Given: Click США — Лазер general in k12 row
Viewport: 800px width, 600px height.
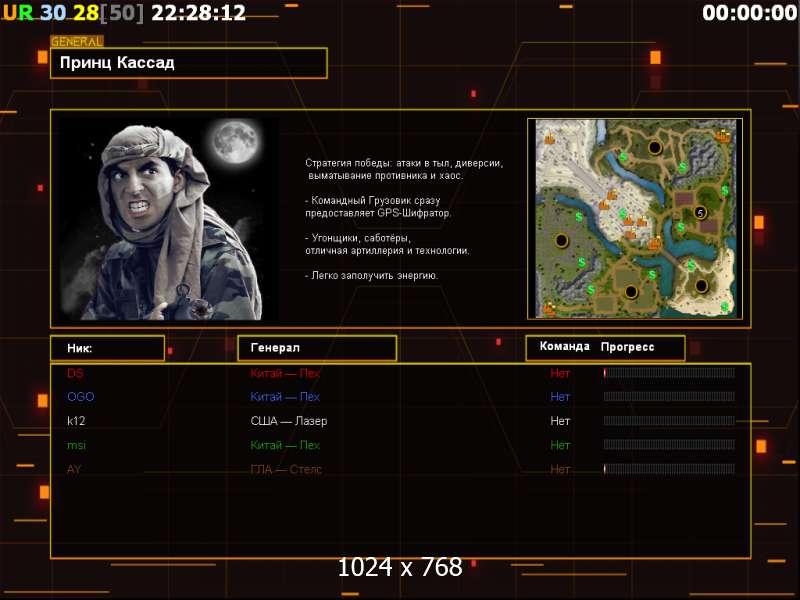Looking at the screenshot, I should click(x=289, y=421).
